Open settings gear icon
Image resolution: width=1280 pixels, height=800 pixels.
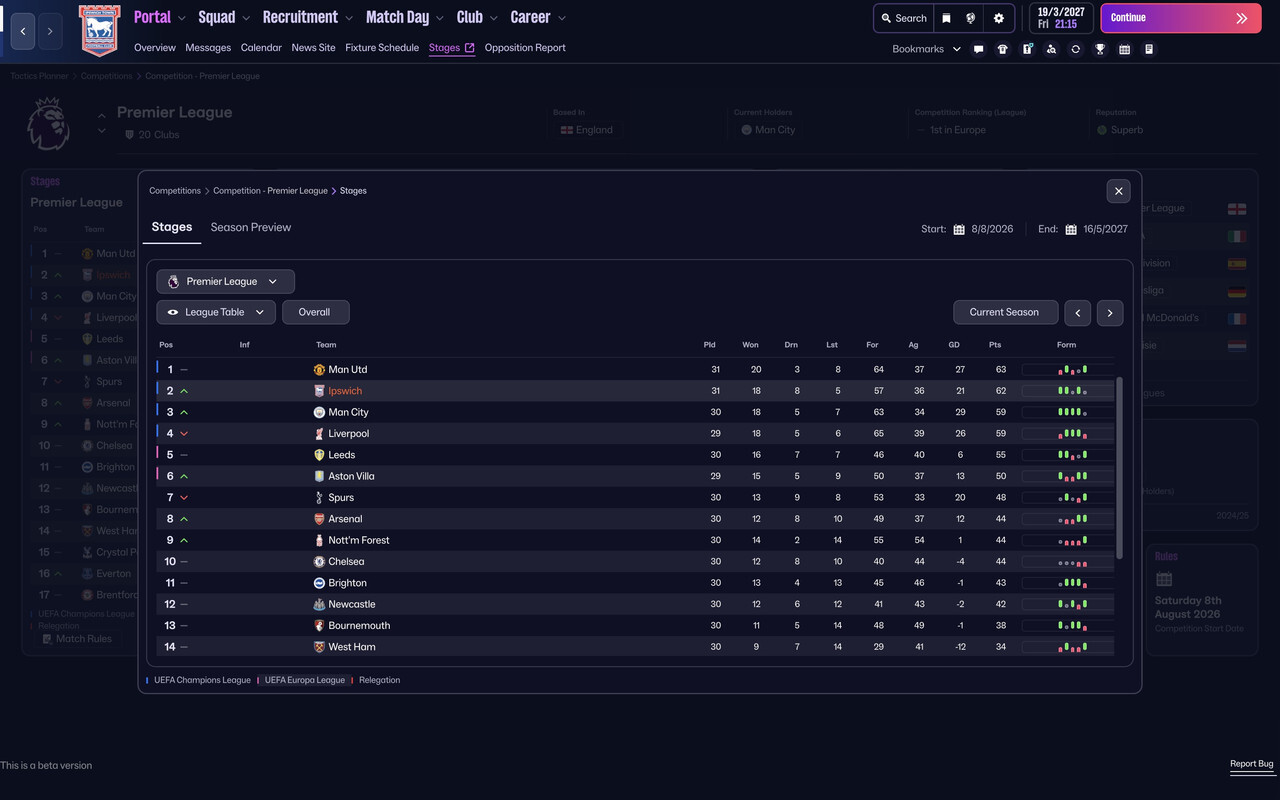point(998,18)
